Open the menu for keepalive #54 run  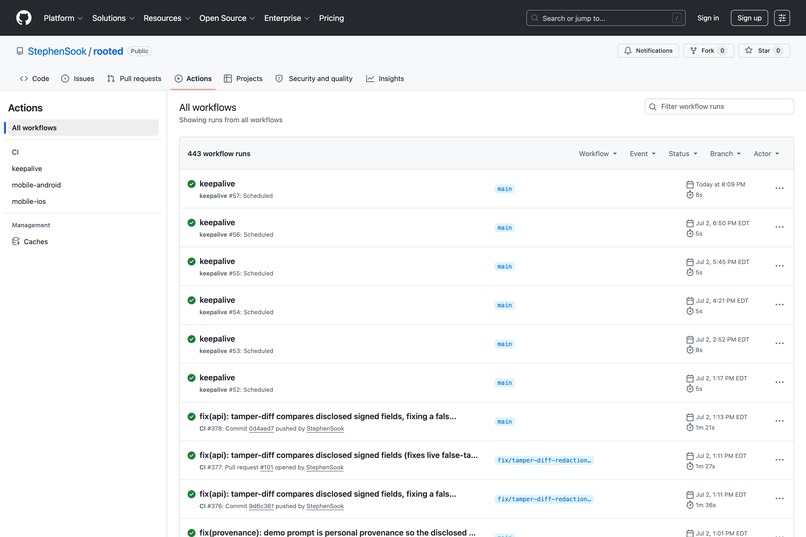[779, 305]
